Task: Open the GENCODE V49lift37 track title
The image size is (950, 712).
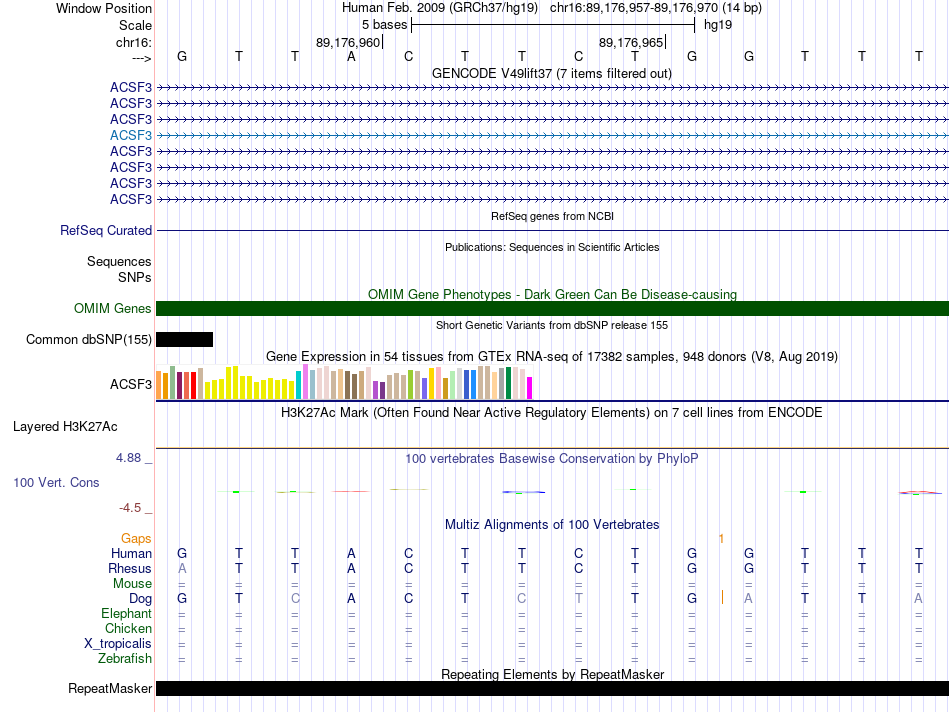Action: tap(552, 73)
